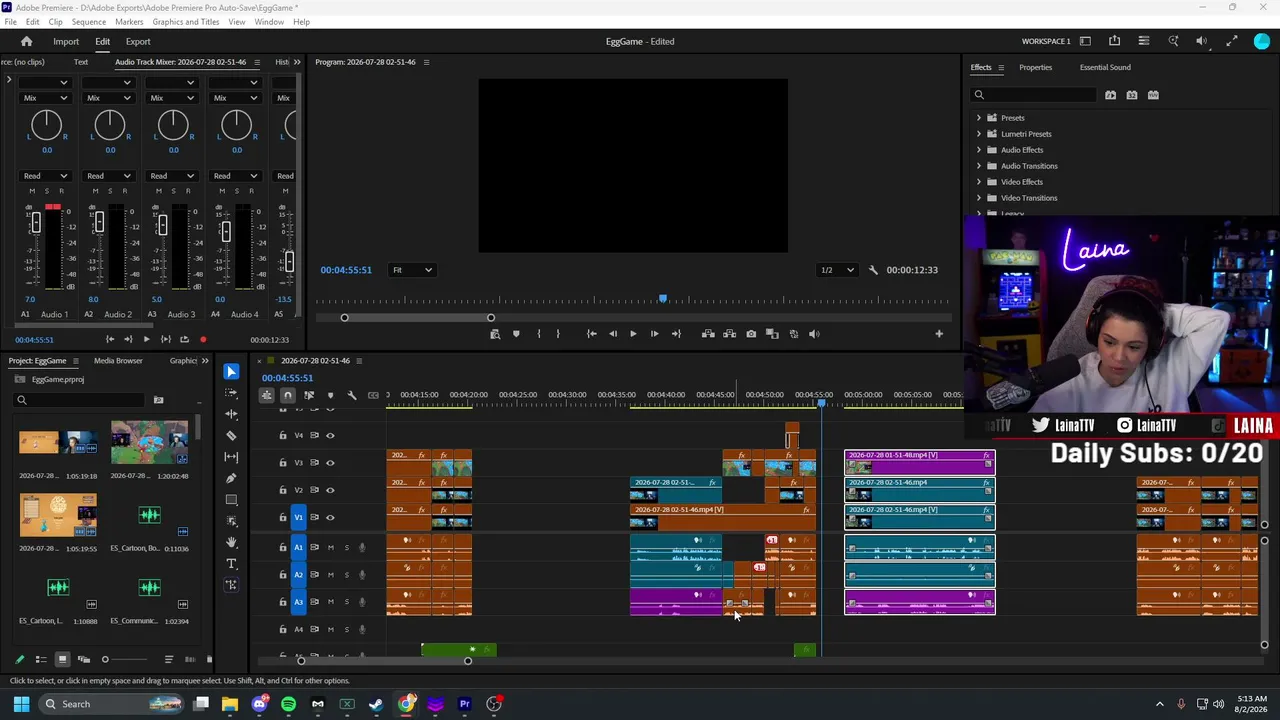Select the Track Select Forward tool
This screenshot has height=720, width=1280.
(231, 393)
